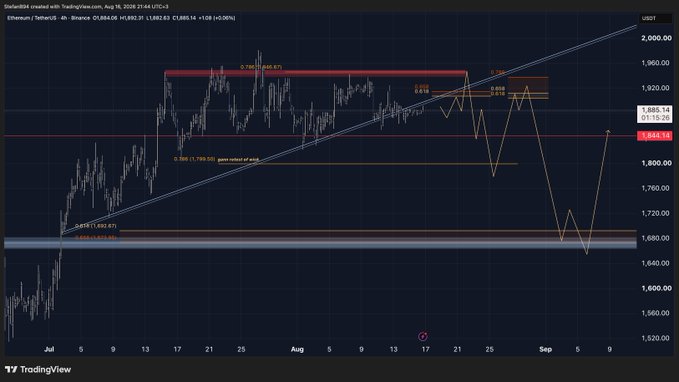Select the Ethereum / TetherUS symbol title
Viewport: 679px width, 382px height.
[x=32, y=18]
